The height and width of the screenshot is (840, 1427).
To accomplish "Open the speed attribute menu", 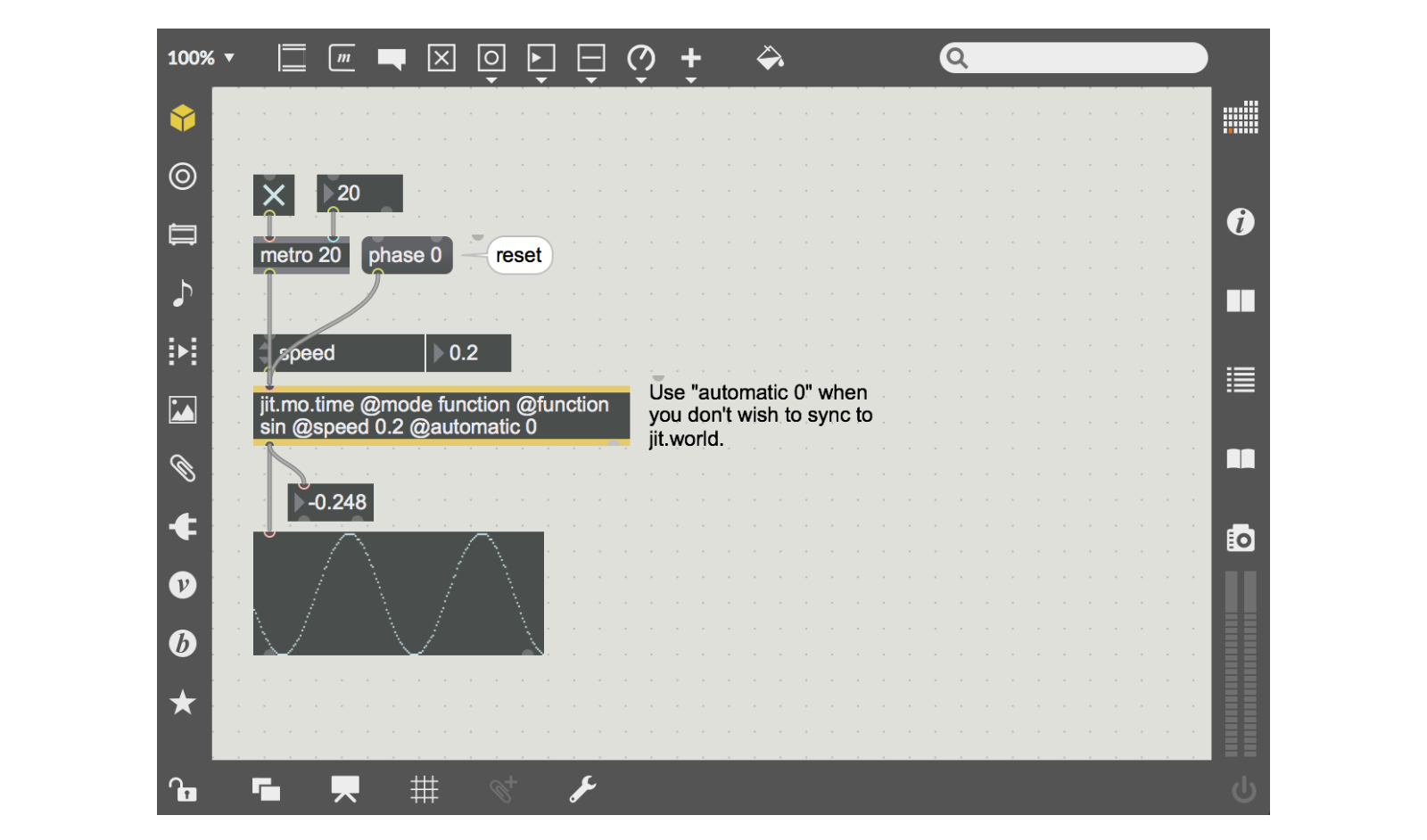I will 339,353.
